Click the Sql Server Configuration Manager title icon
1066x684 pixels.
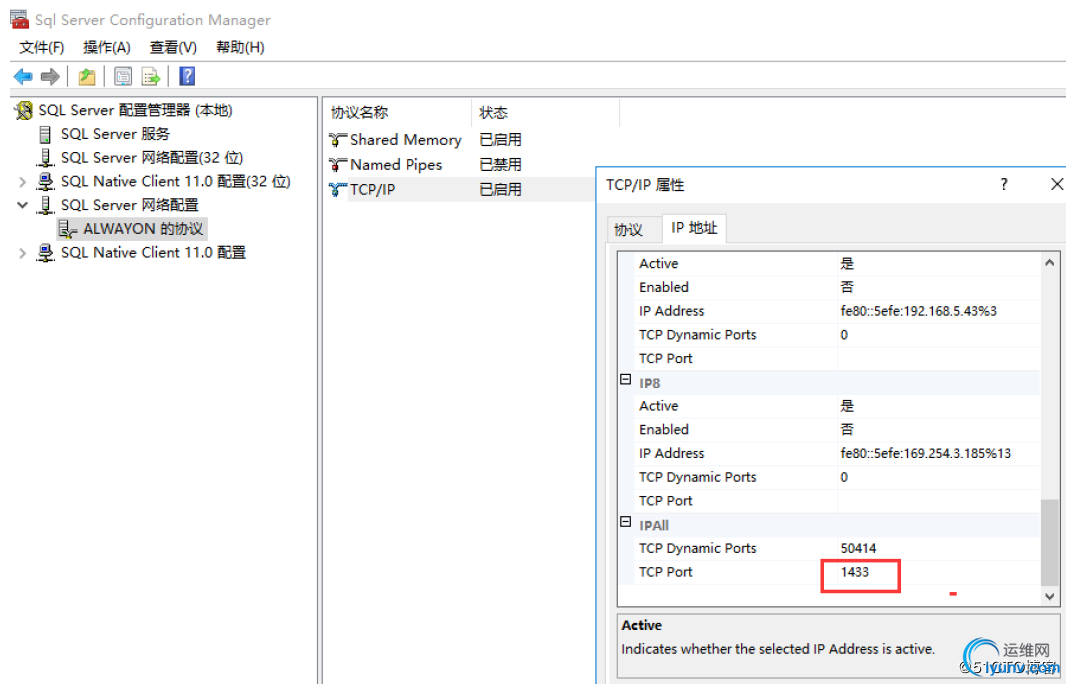tap(20, 19)
